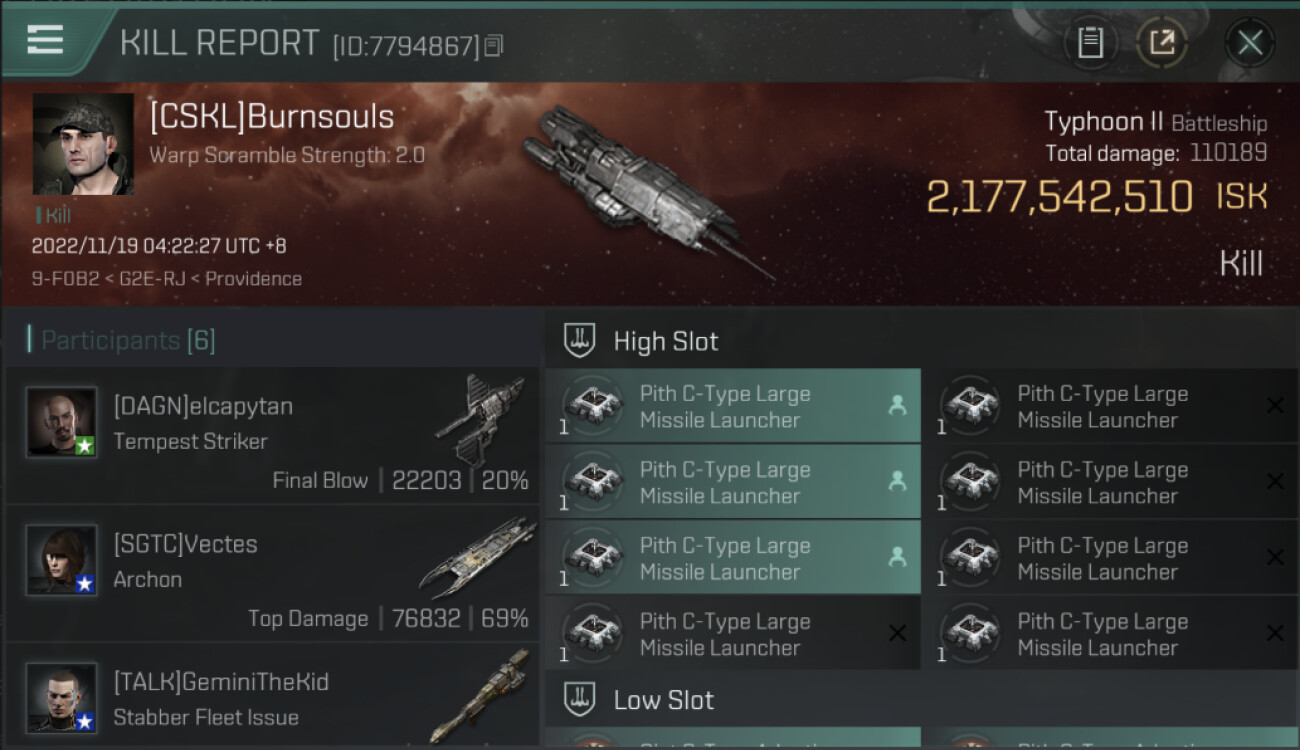Select GeminiTheKid pilot portrait

coord(62,696)
